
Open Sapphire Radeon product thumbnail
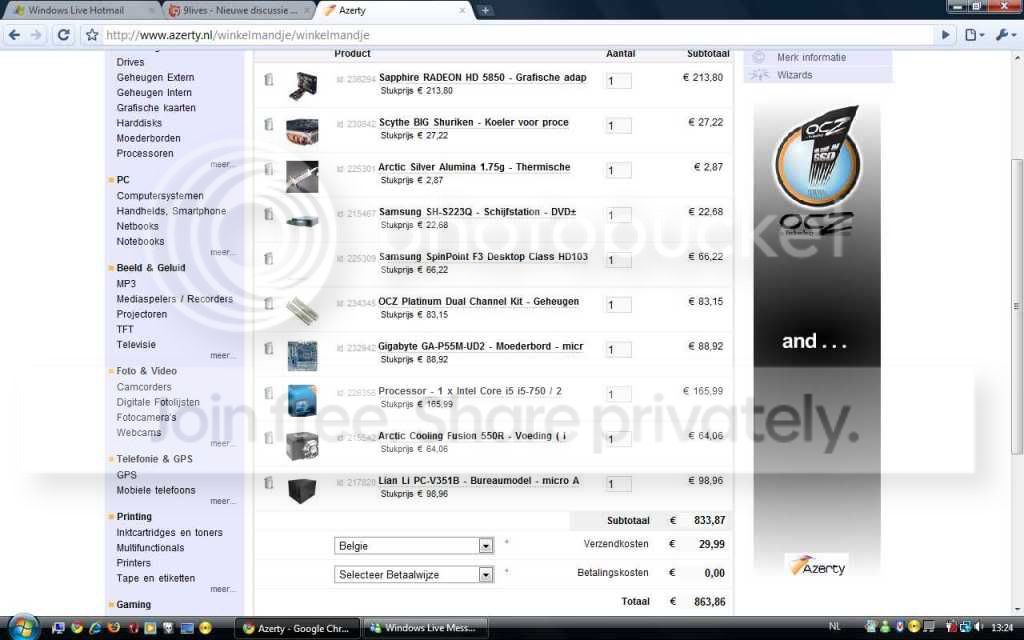pyautogui.click(x=302, y=86)
